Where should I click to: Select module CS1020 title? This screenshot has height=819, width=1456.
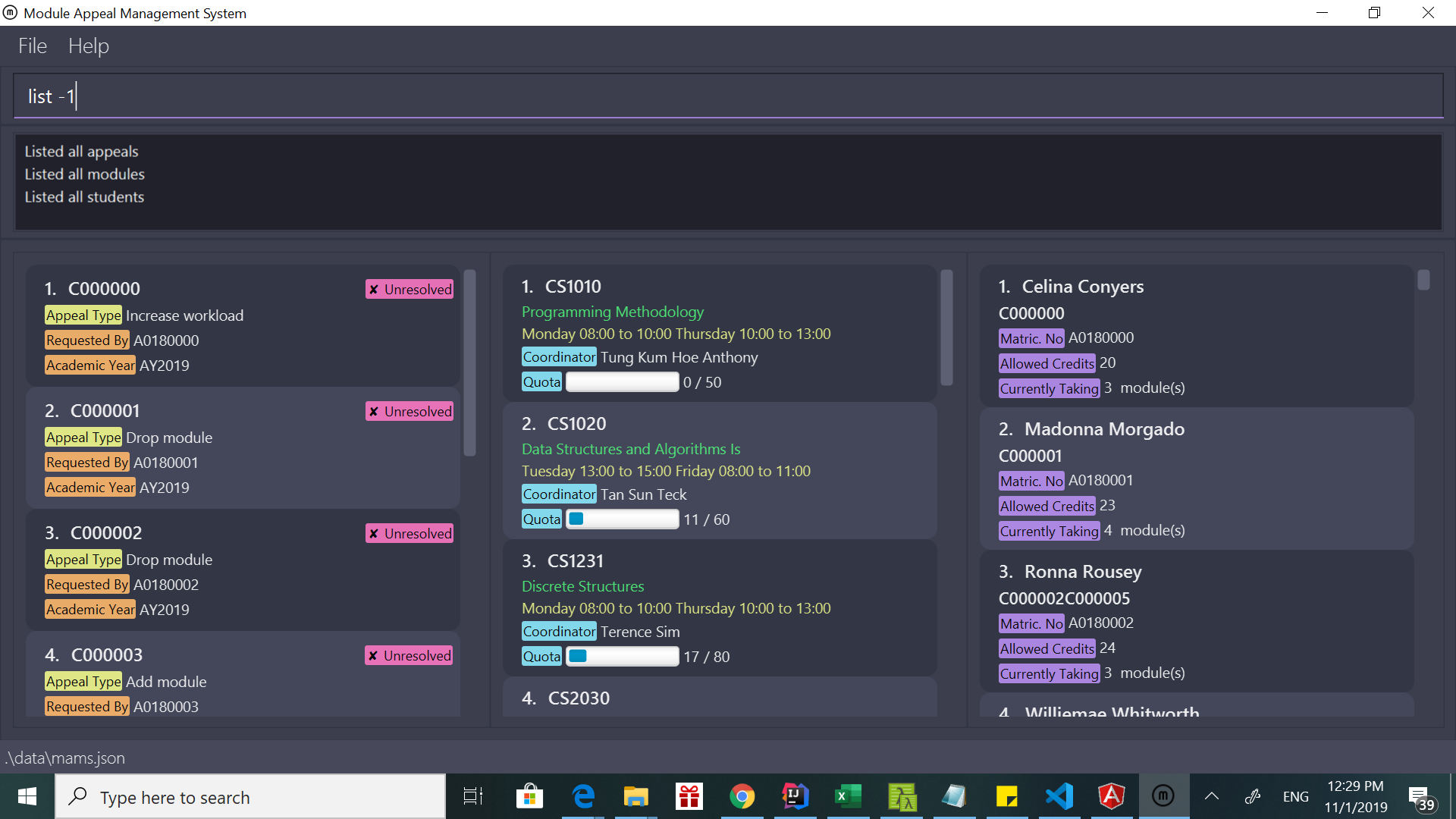576,424
